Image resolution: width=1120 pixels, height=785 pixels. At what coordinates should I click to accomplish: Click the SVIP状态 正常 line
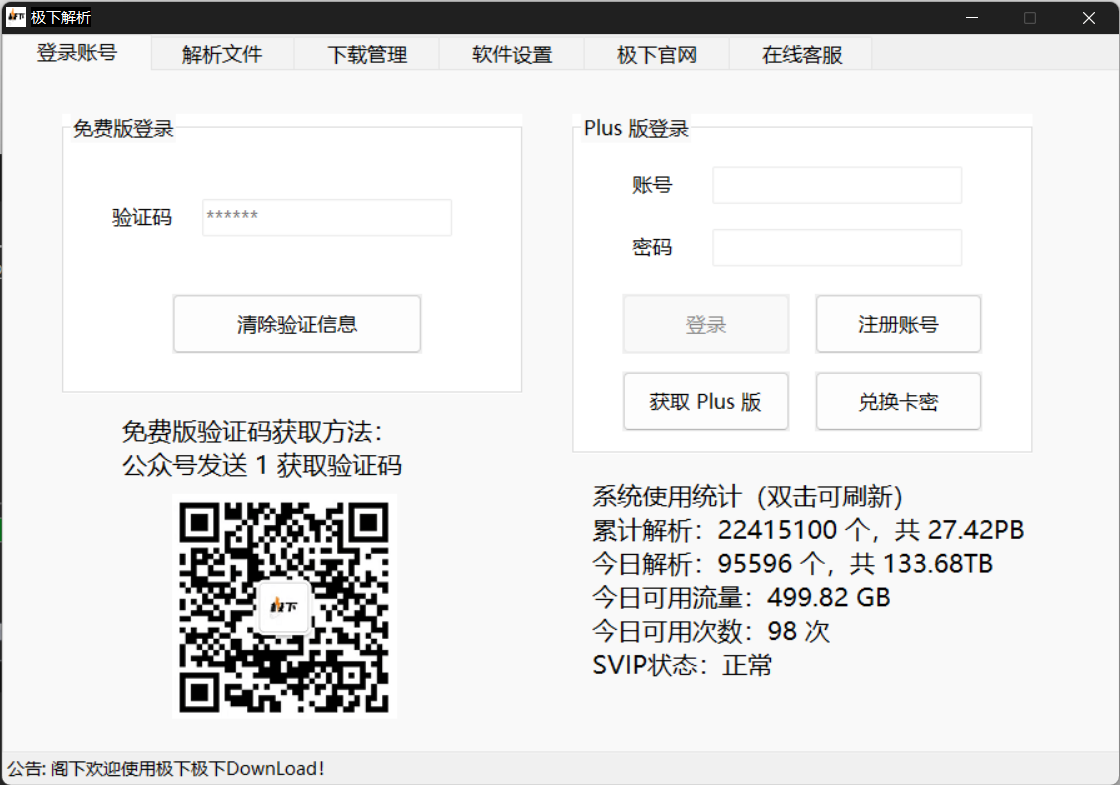(x=682, y=665)
